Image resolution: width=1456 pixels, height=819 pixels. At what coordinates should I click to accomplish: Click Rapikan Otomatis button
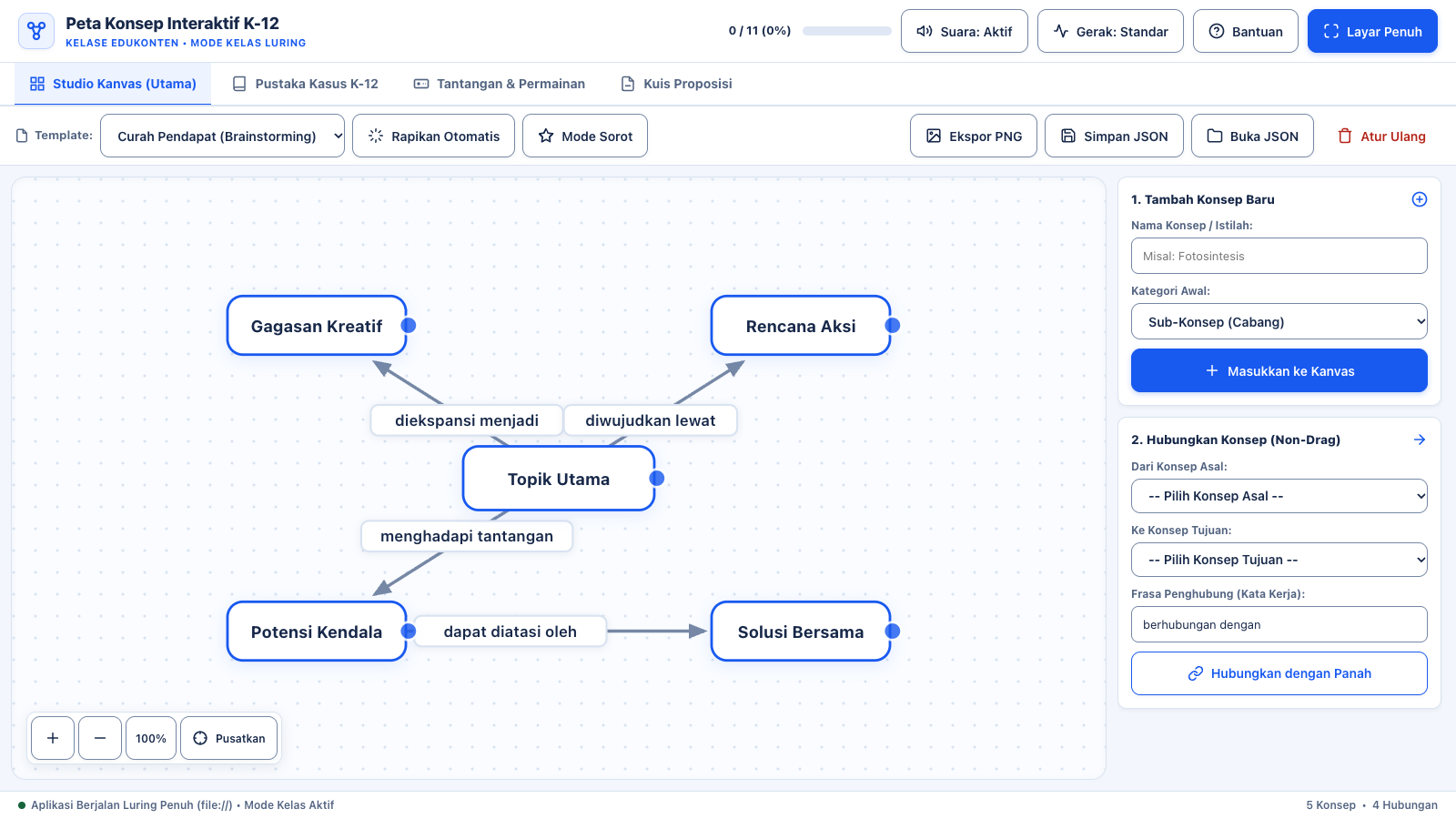(433, 136)
